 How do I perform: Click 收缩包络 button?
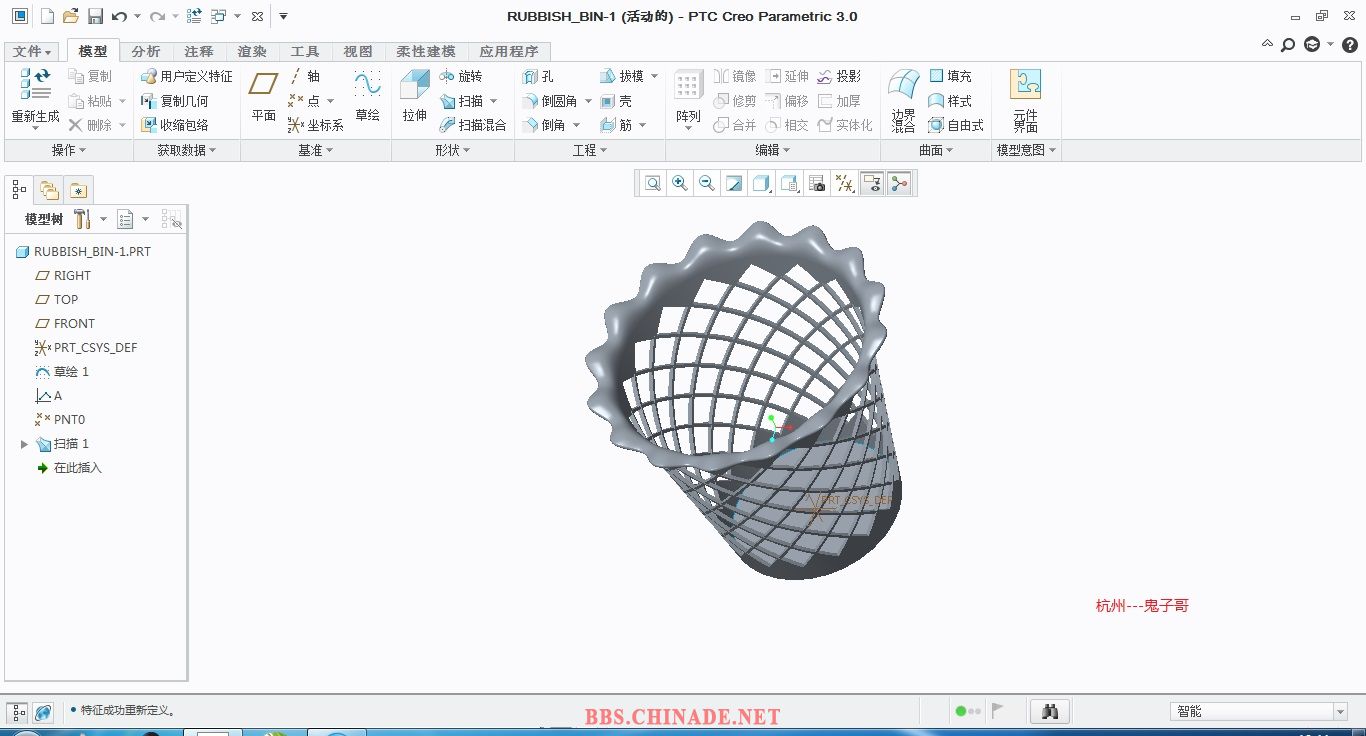point(175,125)
